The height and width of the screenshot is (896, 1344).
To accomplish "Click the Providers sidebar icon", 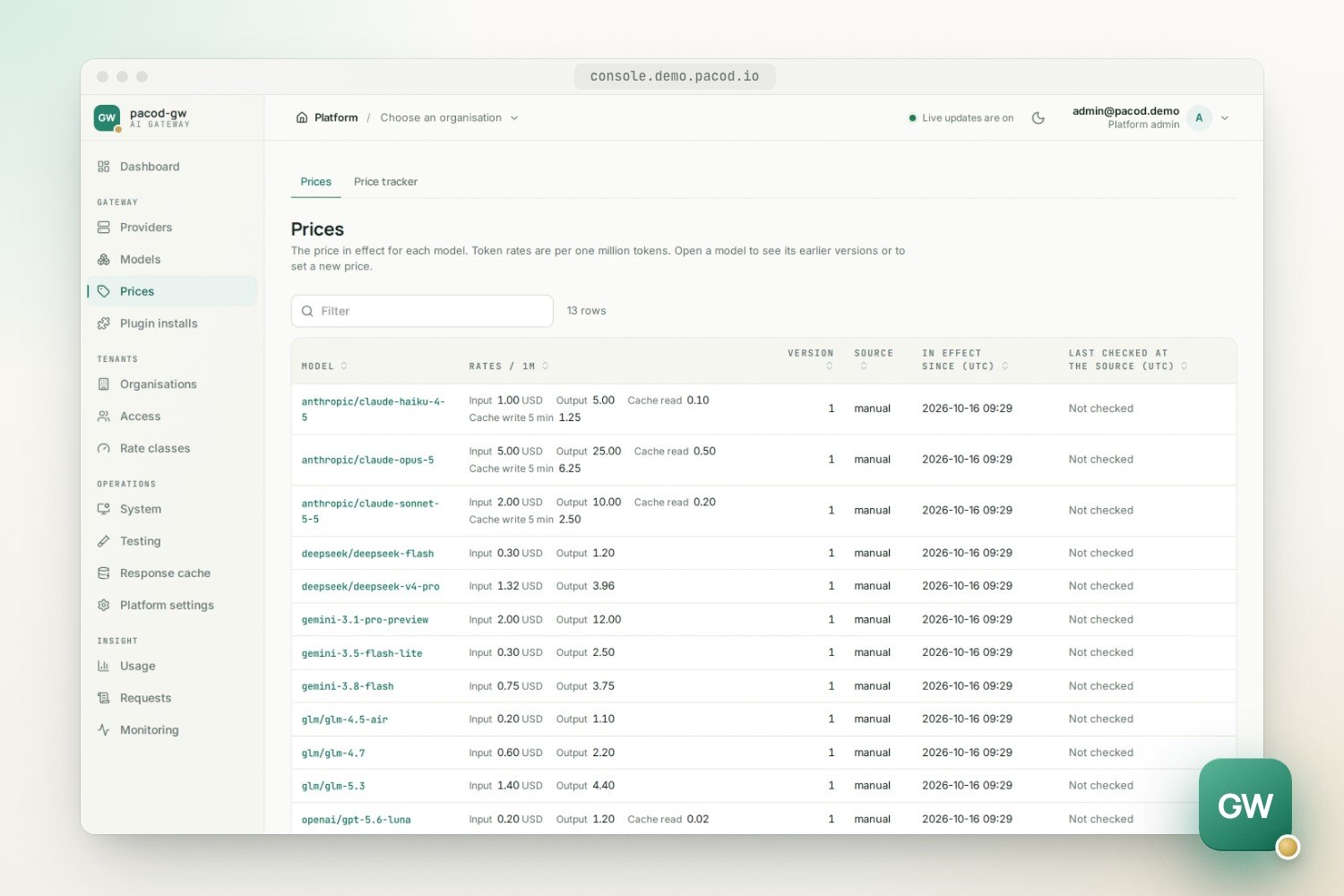I will [x=104, y=228].
